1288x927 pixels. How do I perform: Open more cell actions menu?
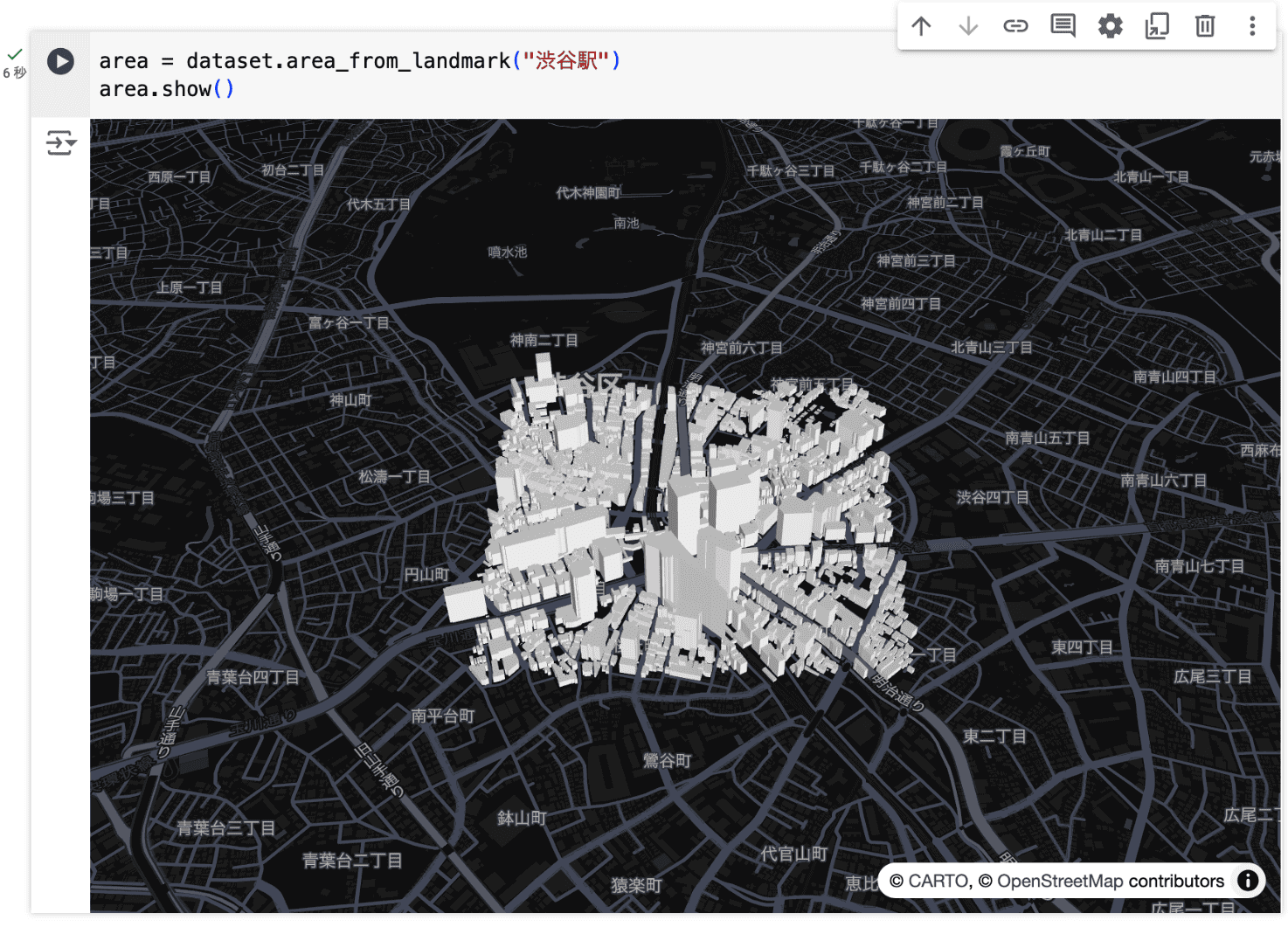point(1252,26)
